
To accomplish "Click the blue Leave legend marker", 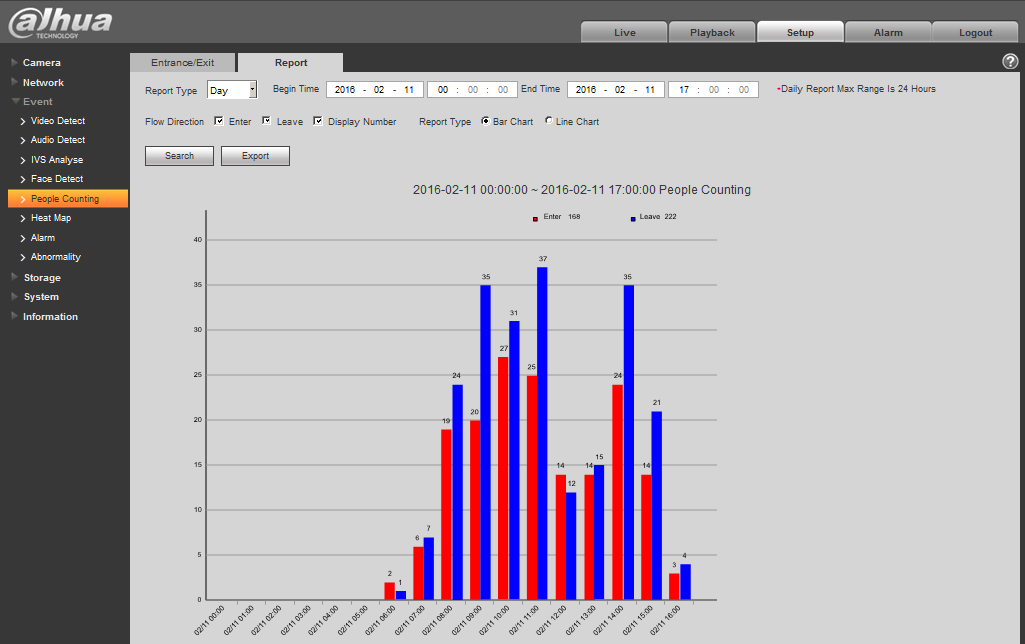I will 633,217.
